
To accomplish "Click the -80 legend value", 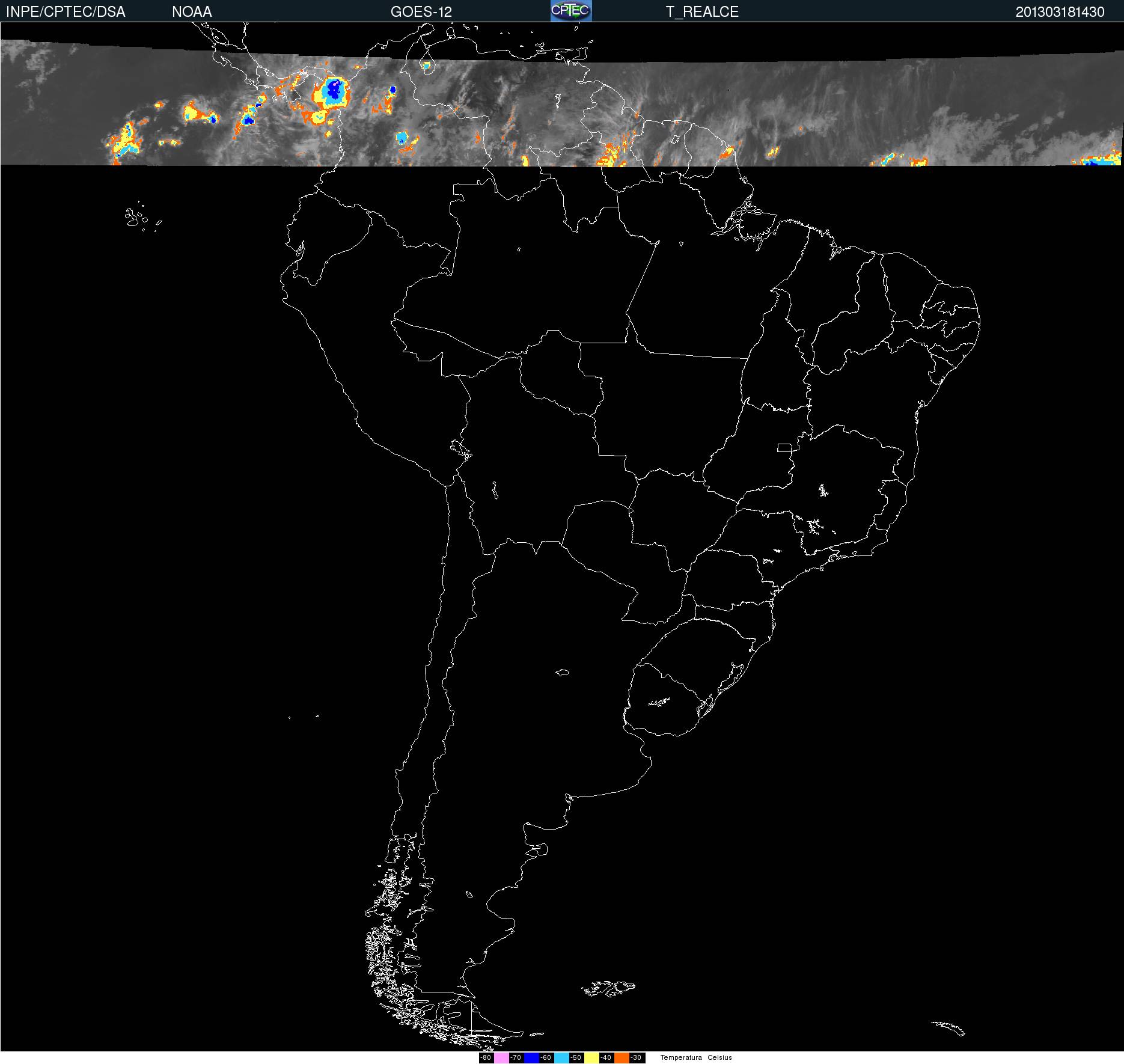I will tap(486, 1057).
